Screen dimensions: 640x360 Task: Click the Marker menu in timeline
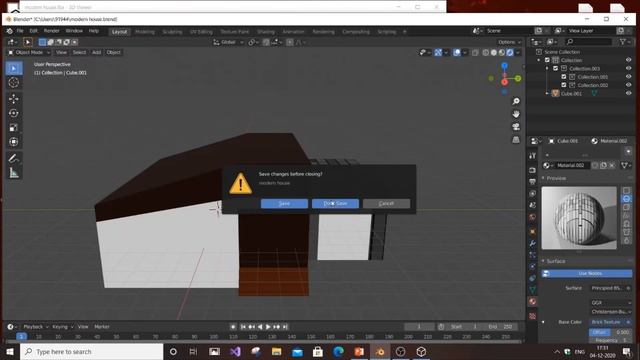click(102, 327)
